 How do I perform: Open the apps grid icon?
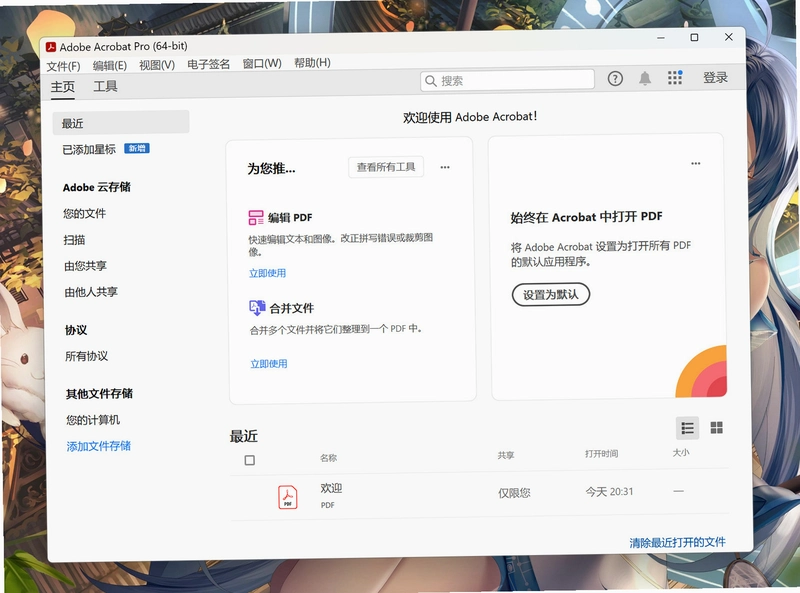click(x=675, y=77)
